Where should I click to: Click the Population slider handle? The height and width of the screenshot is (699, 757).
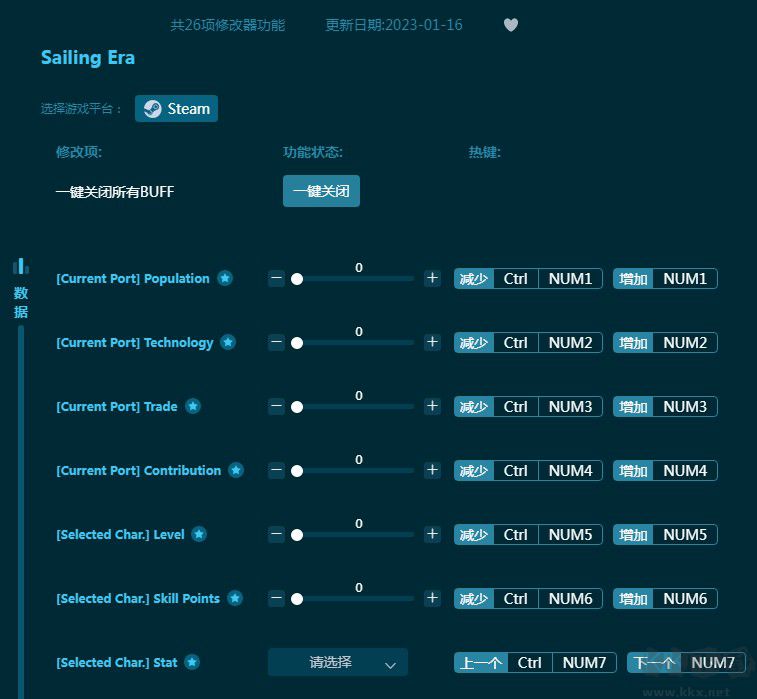tap(297, 279)
